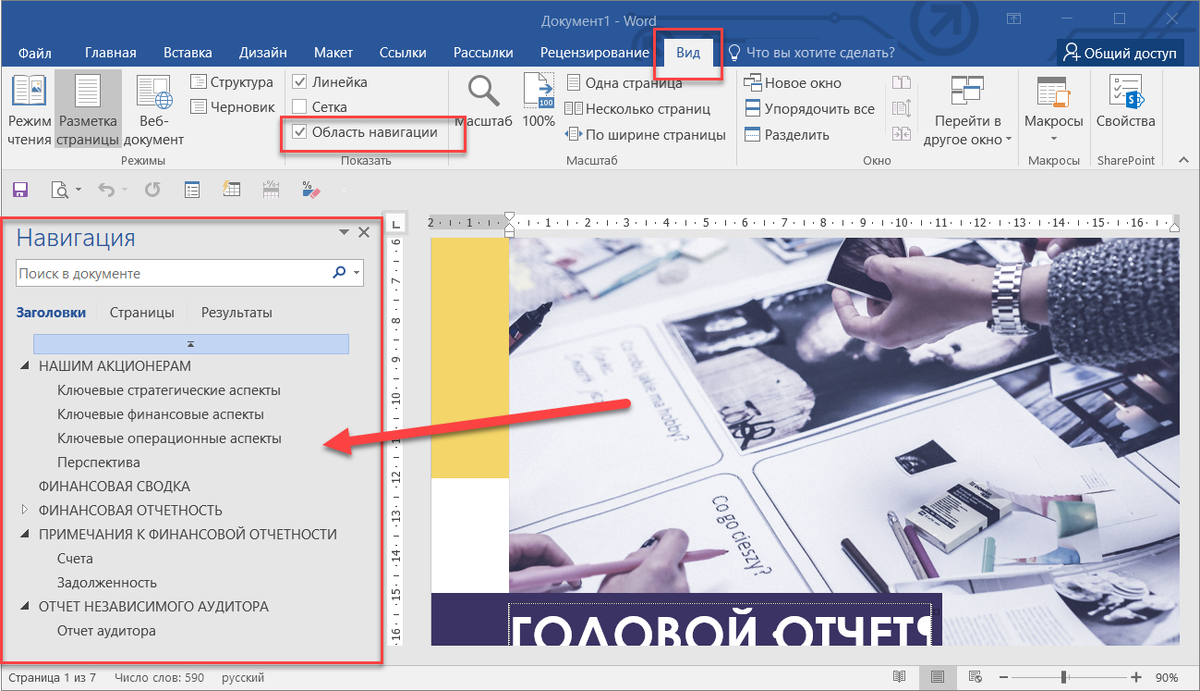Switch to the Главная tab
Screen dimensions: 1200x691
(110, 52)
